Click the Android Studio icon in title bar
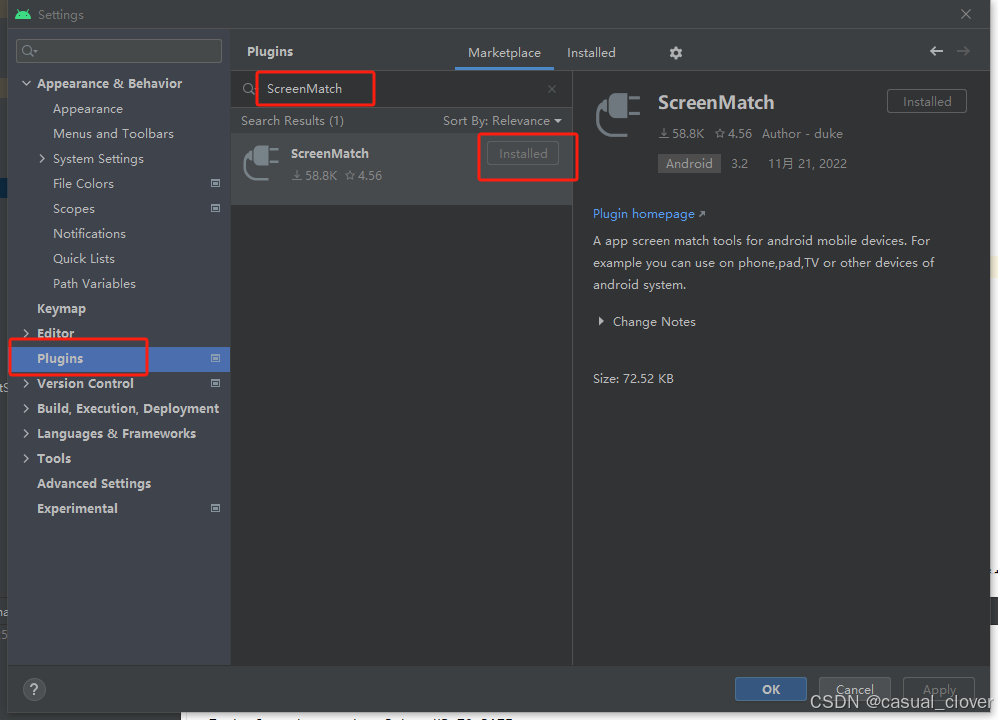 coord(23,14)
